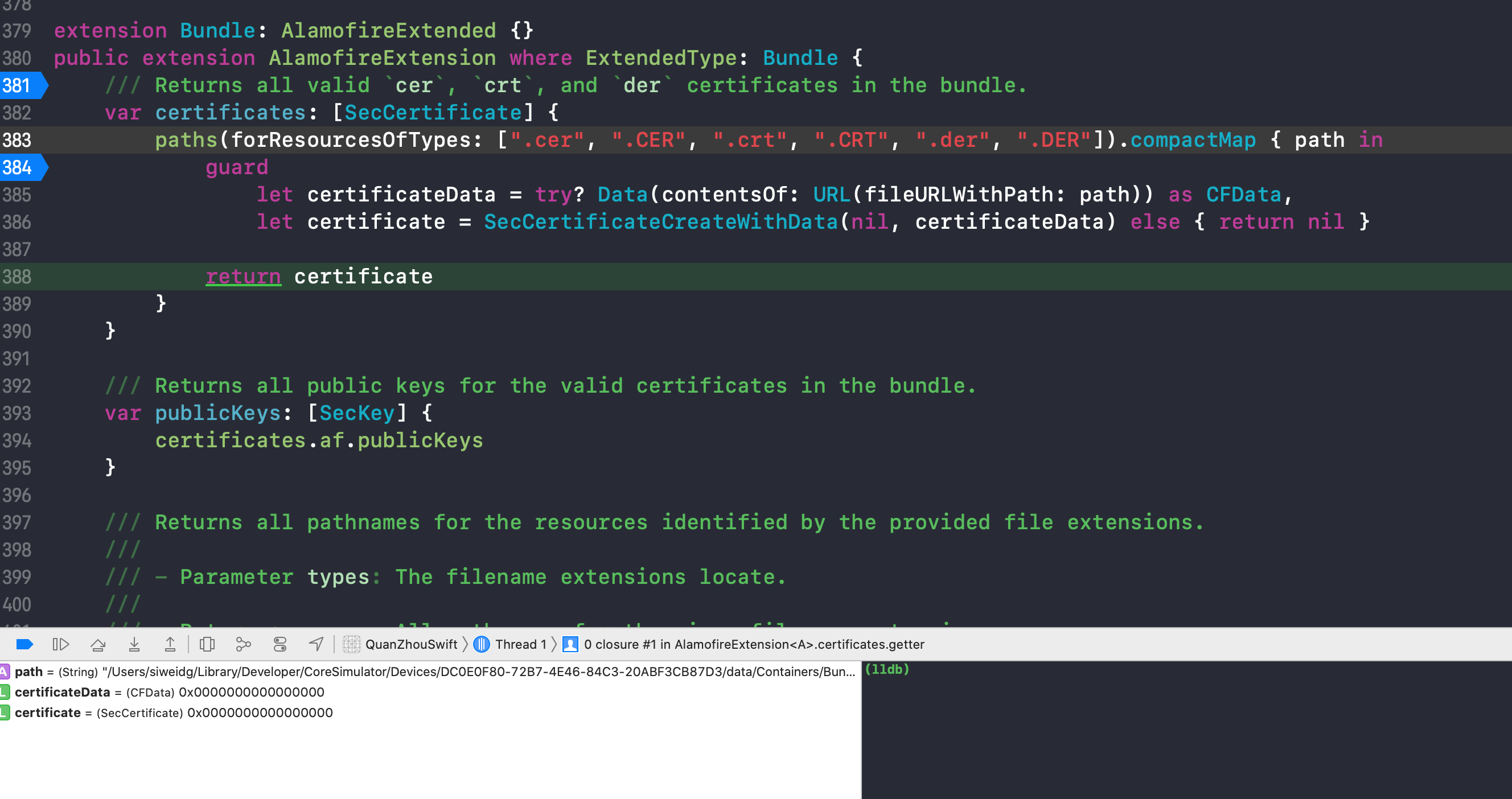The width and height of the screenshot is (1512, 799).
Task: Open the Debug View Hierarchy icon
Action: 207,644
